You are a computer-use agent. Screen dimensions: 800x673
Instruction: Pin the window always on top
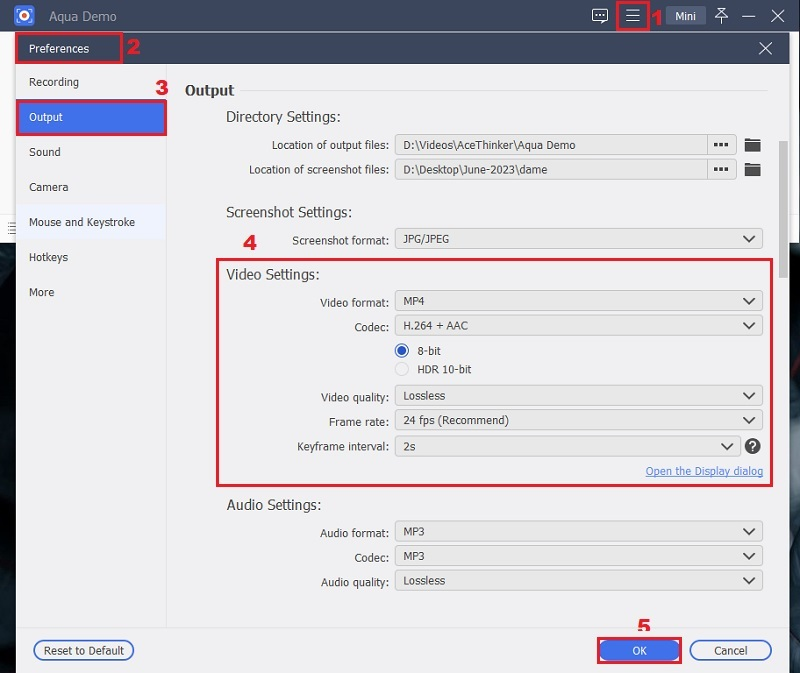coord(721,15)
